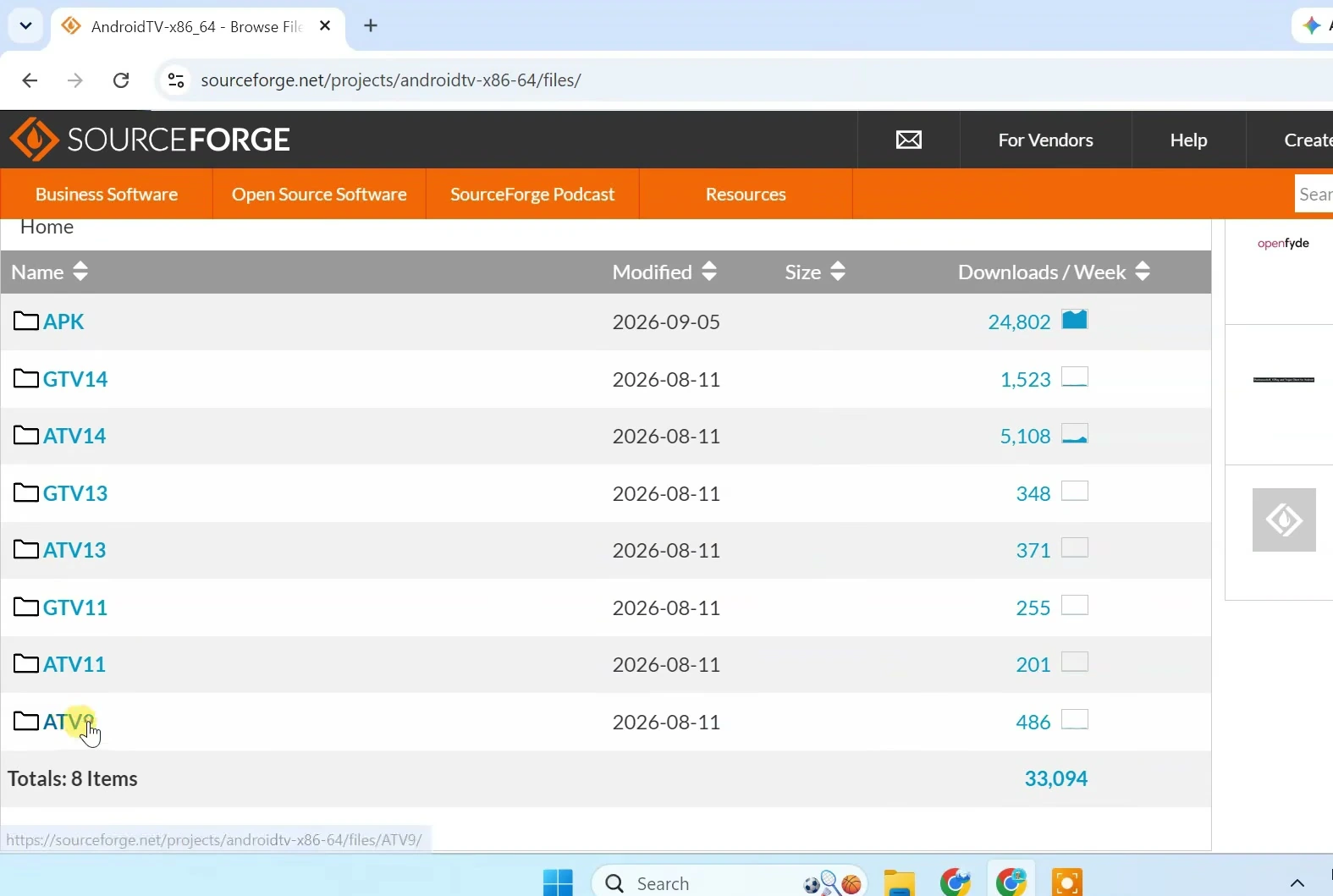Click the ATV9 folder icon
The image size is (1333, 896).
click(x=26, y=721)
